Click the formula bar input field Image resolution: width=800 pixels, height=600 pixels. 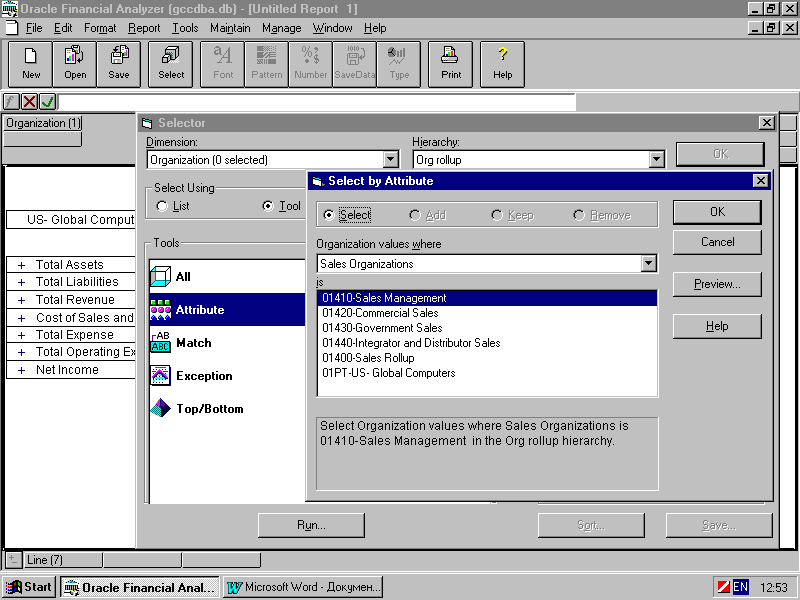pyautogui.click(x=317, y=102)
